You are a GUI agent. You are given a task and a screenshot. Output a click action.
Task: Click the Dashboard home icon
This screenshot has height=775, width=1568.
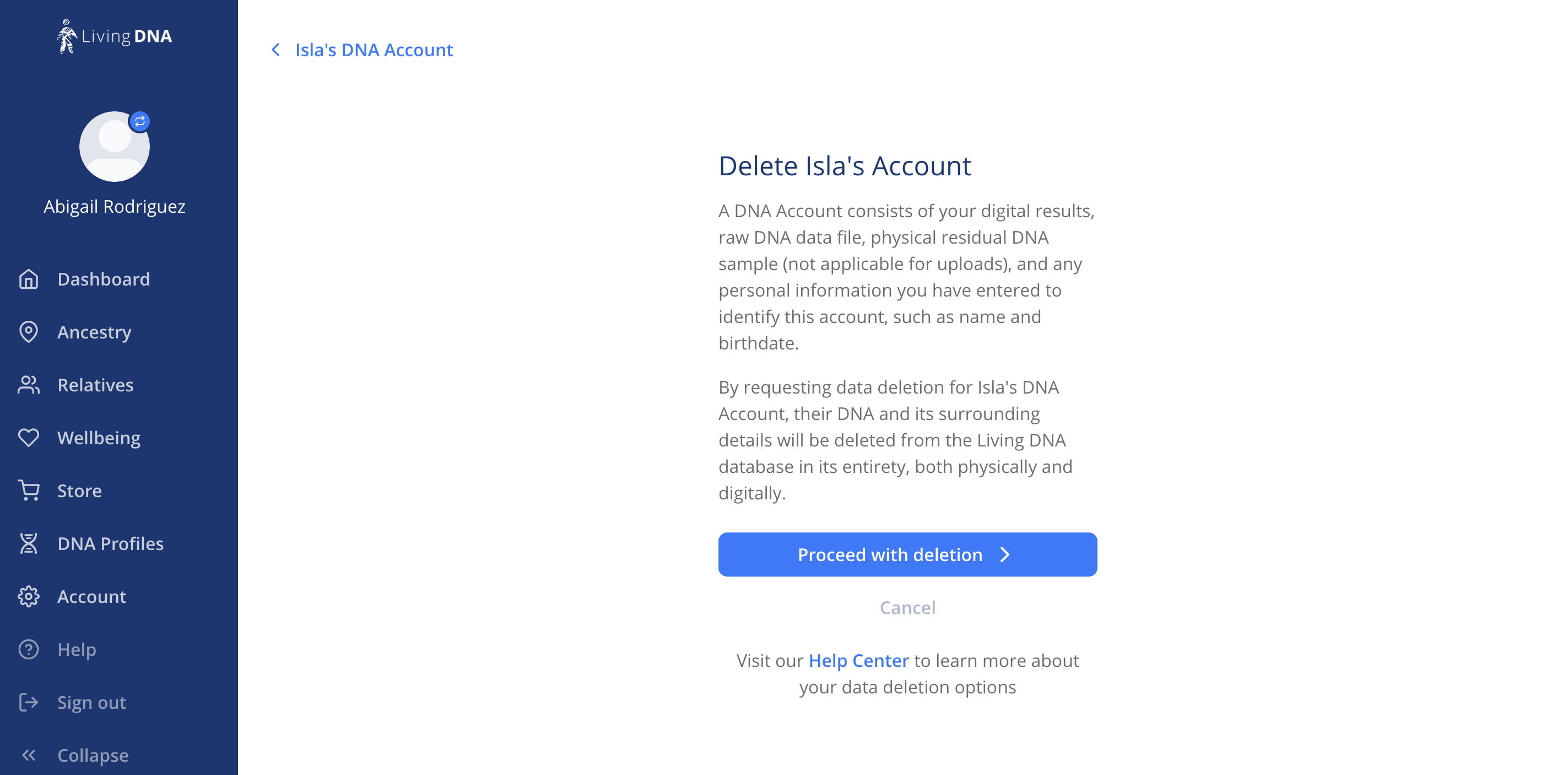click(x=29, y=279)
